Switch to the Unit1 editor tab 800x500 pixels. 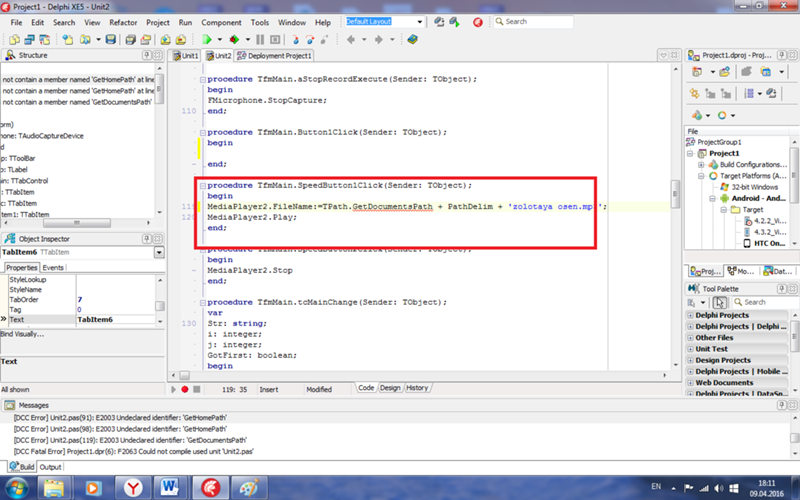click(x=185, y=56)
